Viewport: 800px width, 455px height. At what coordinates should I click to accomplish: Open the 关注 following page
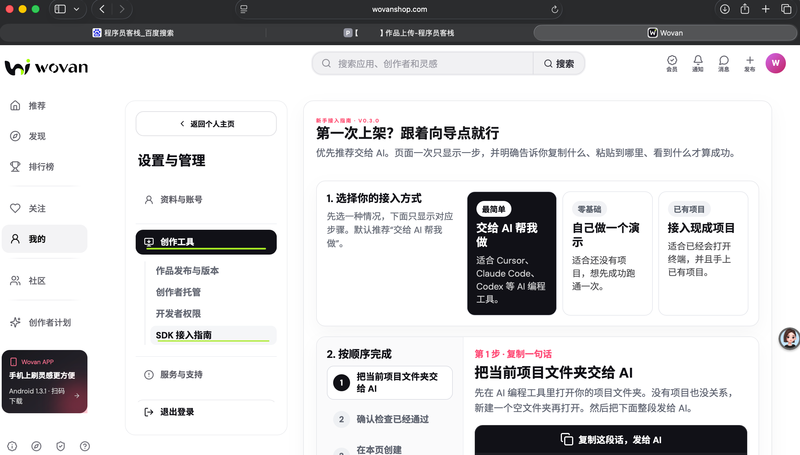pos(44,208)
